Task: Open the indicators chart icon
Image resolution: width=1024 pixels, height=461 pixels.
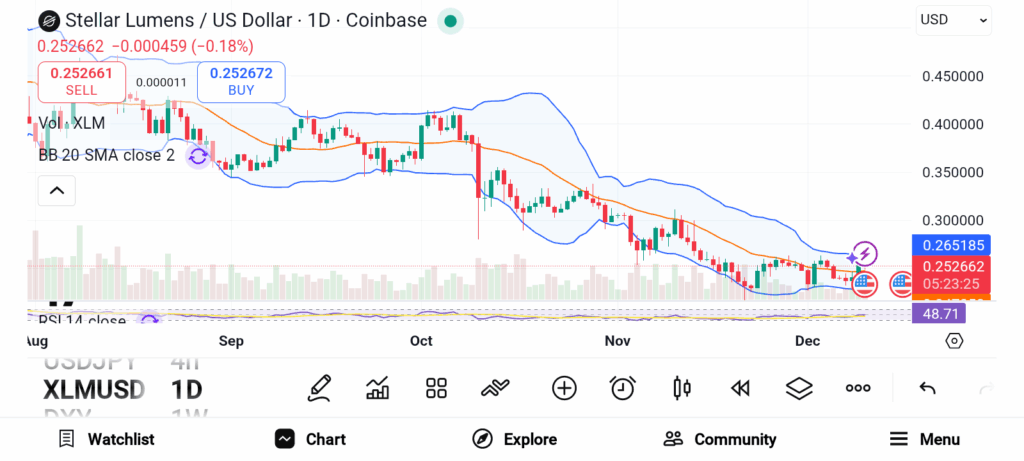Action: coord(378,388)
